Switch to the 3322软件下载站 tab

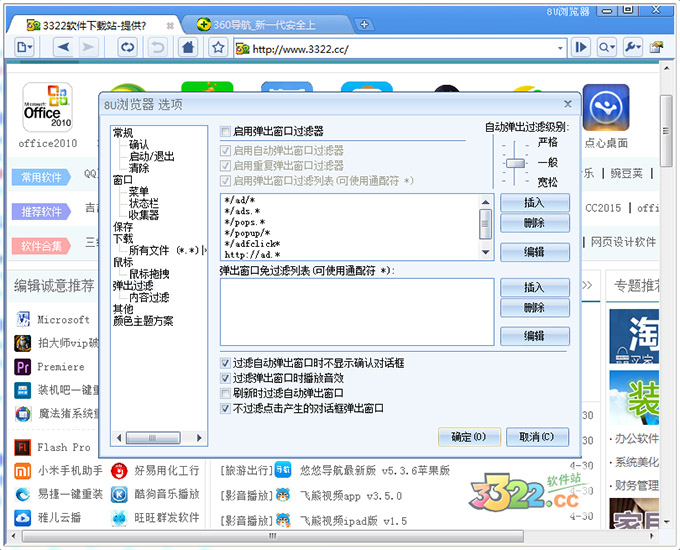tap(94, 26)
